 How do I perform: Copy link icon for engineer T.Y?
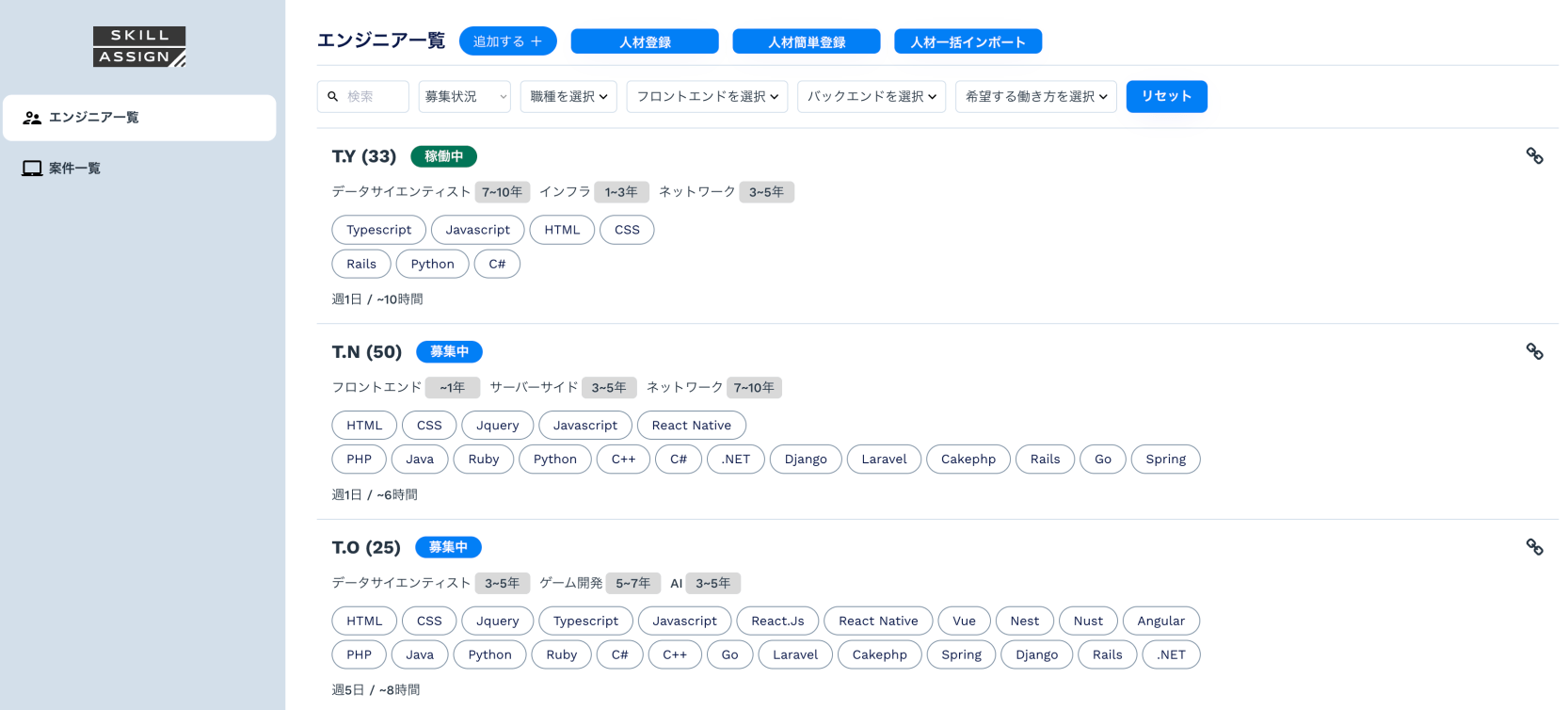coord(1534,156)
